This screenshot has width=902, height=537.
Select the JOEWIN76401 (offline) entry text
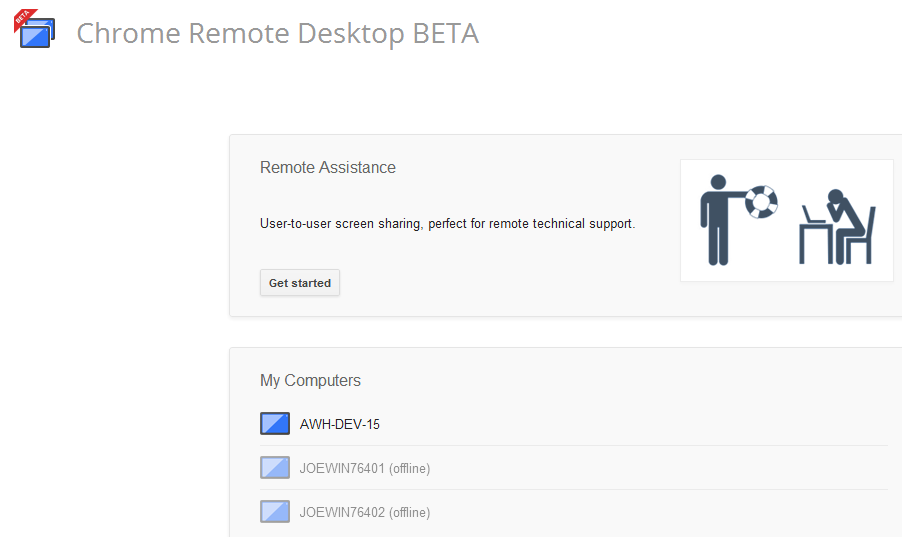tap(365, 468)
